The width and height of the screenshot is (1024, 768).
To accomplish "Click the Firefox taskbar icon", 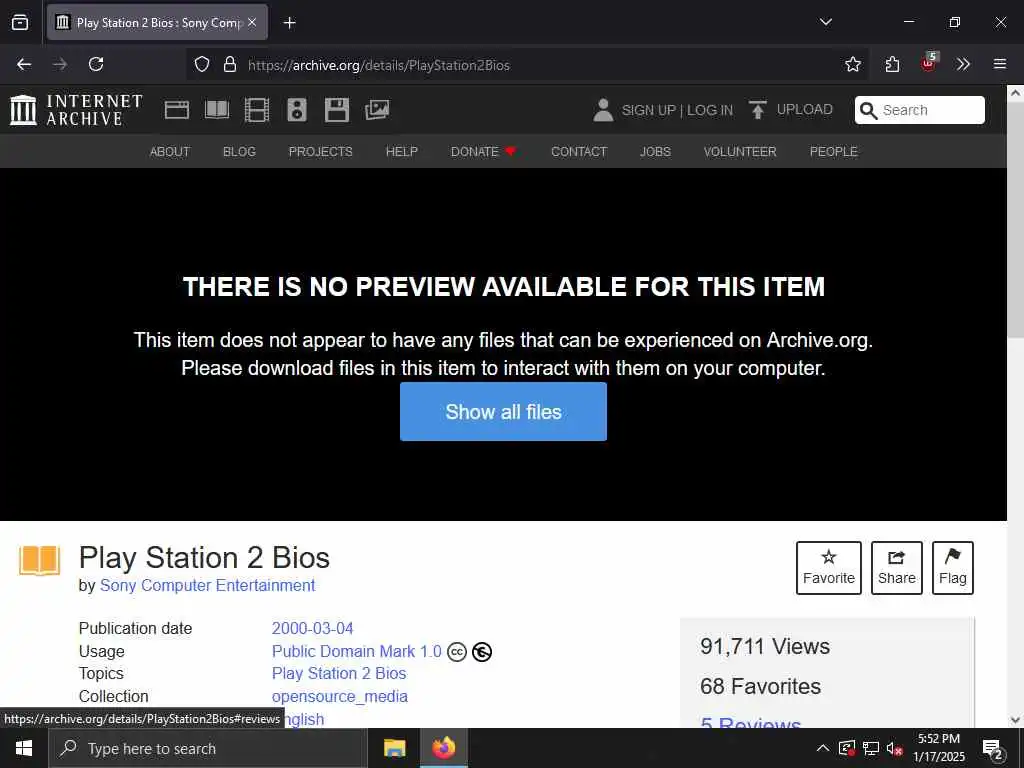I will tap(443, 748).
